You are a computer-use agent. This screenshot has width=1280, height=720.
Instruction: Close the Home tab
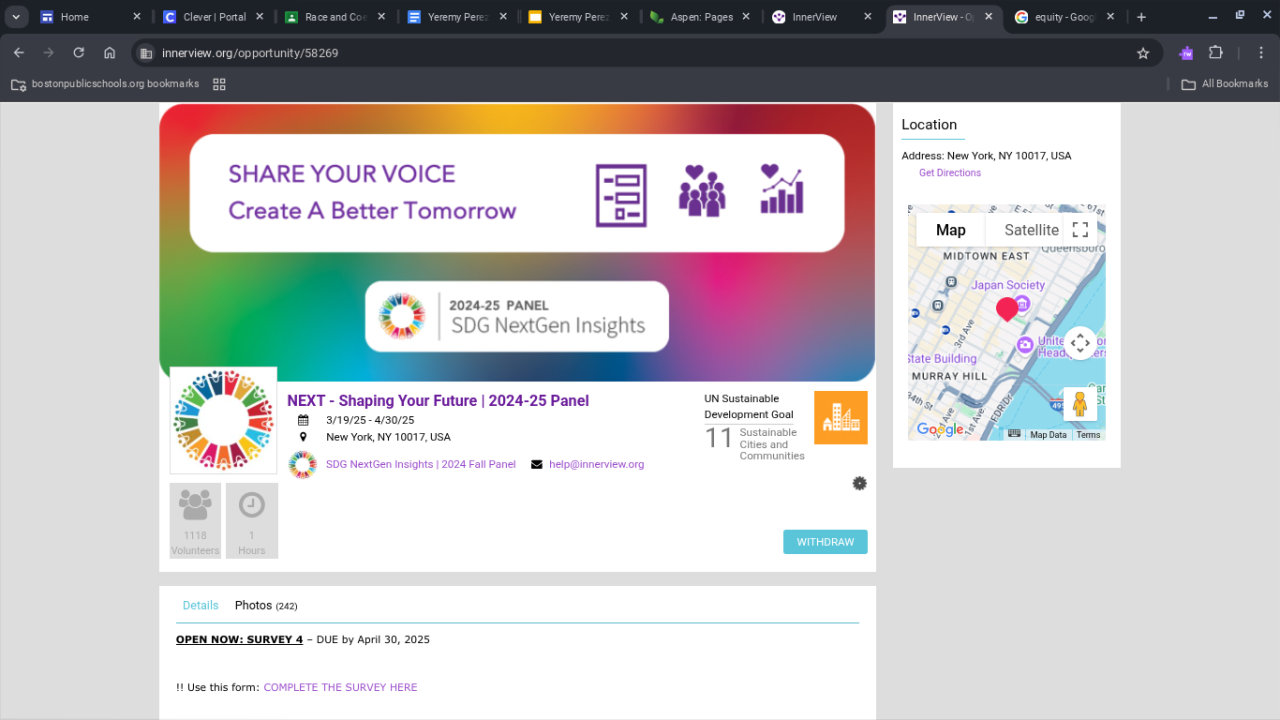tap(137, 17)
